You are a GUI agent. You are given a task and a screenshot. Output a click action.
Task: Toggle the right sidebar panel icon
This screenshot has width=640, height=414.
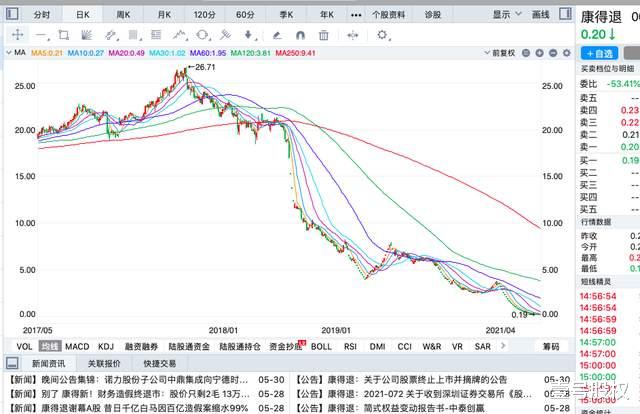pyautogui.click(x=565, y=14)
